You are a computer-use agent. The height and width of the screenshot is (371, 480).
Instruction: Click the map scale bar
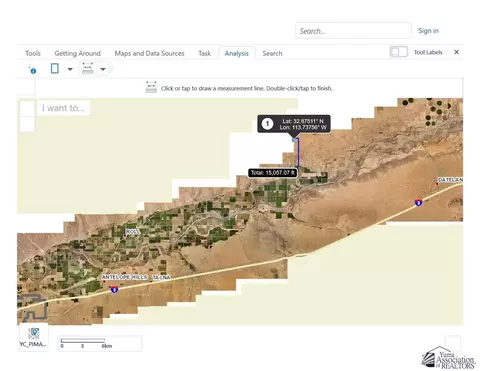click(x=100, y=343)
